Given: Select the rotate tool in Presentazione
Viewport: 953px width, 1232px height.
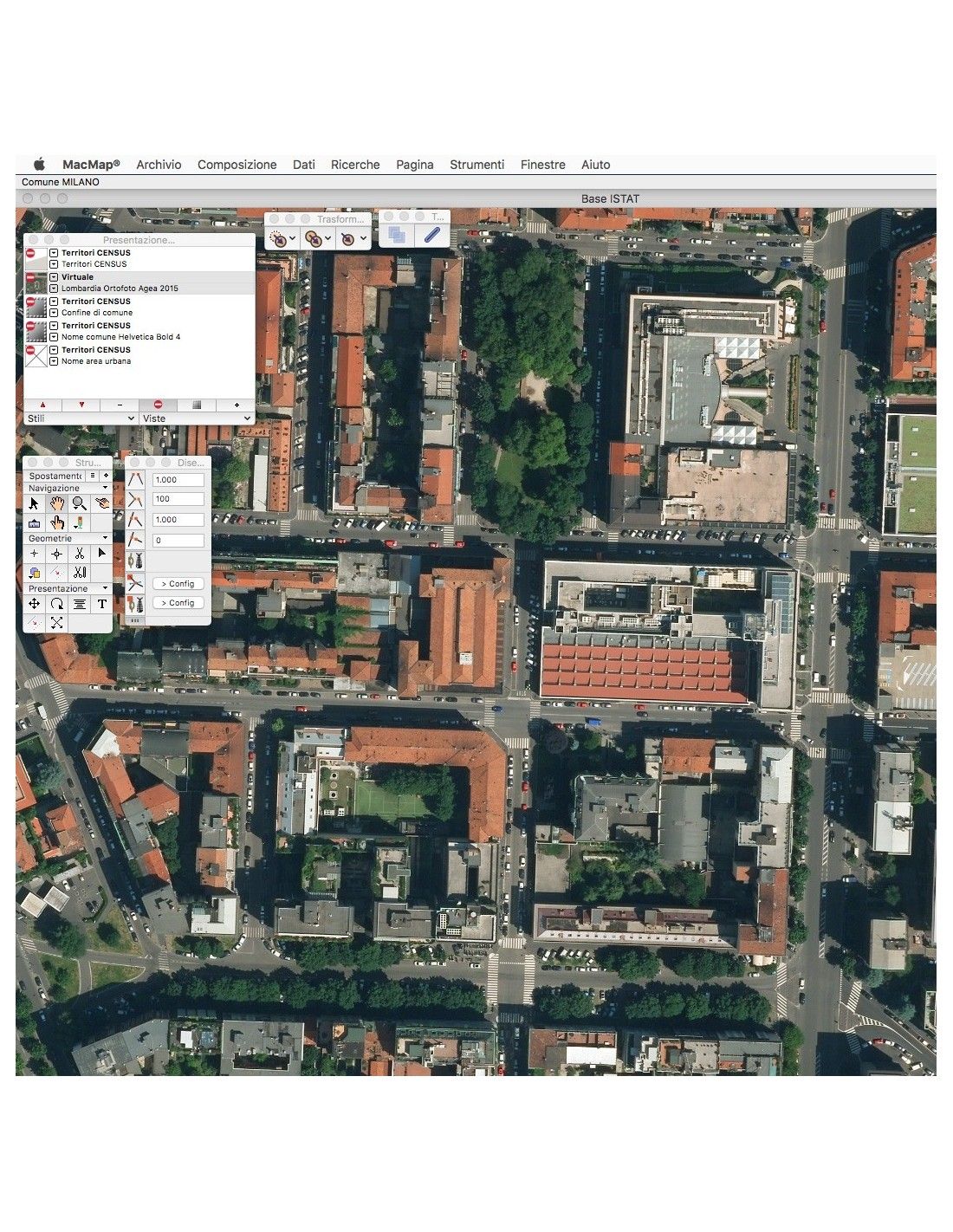Looking at the screenshot, I should (57, 604).
